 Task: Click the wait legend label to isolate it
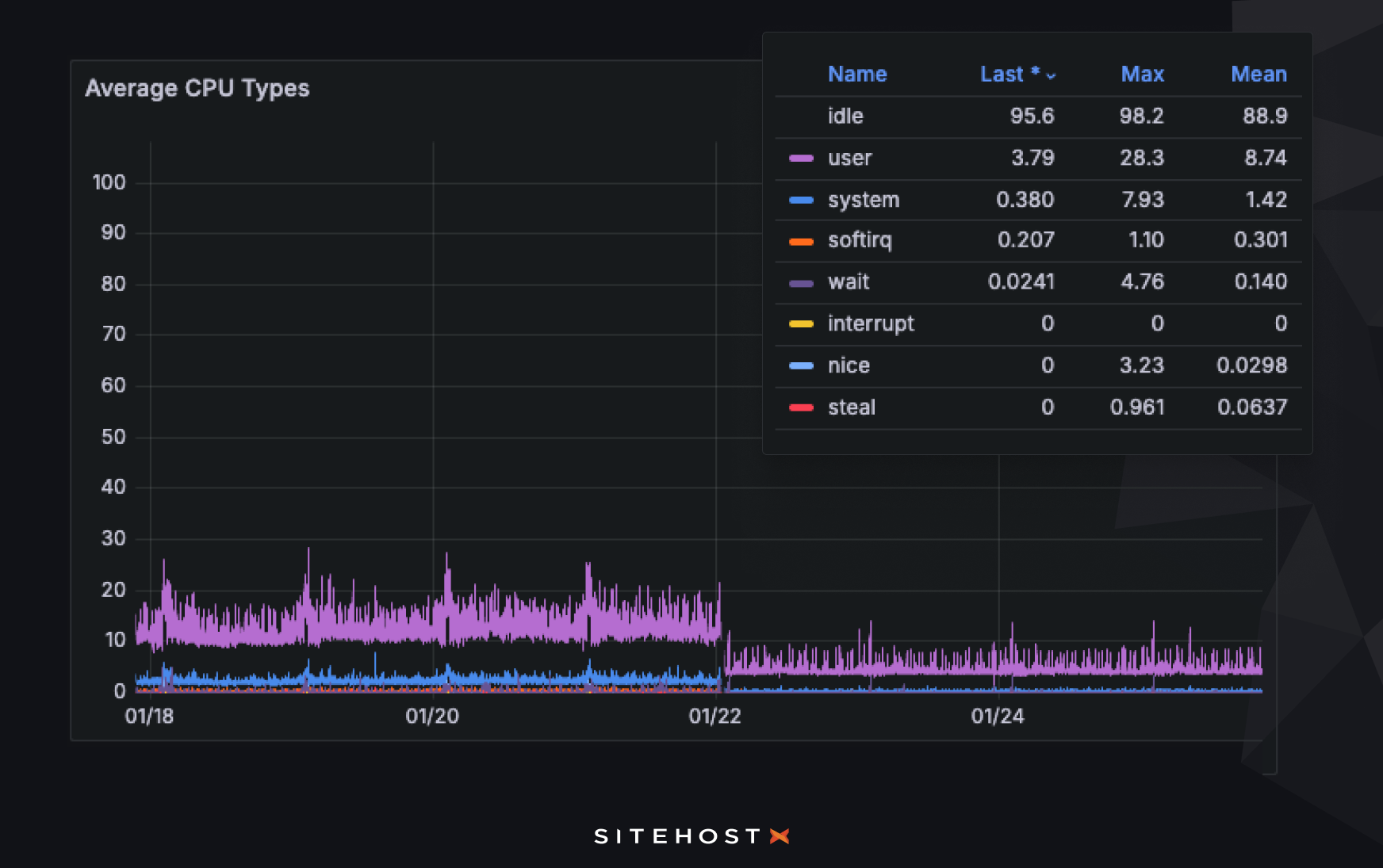(848, 282)
